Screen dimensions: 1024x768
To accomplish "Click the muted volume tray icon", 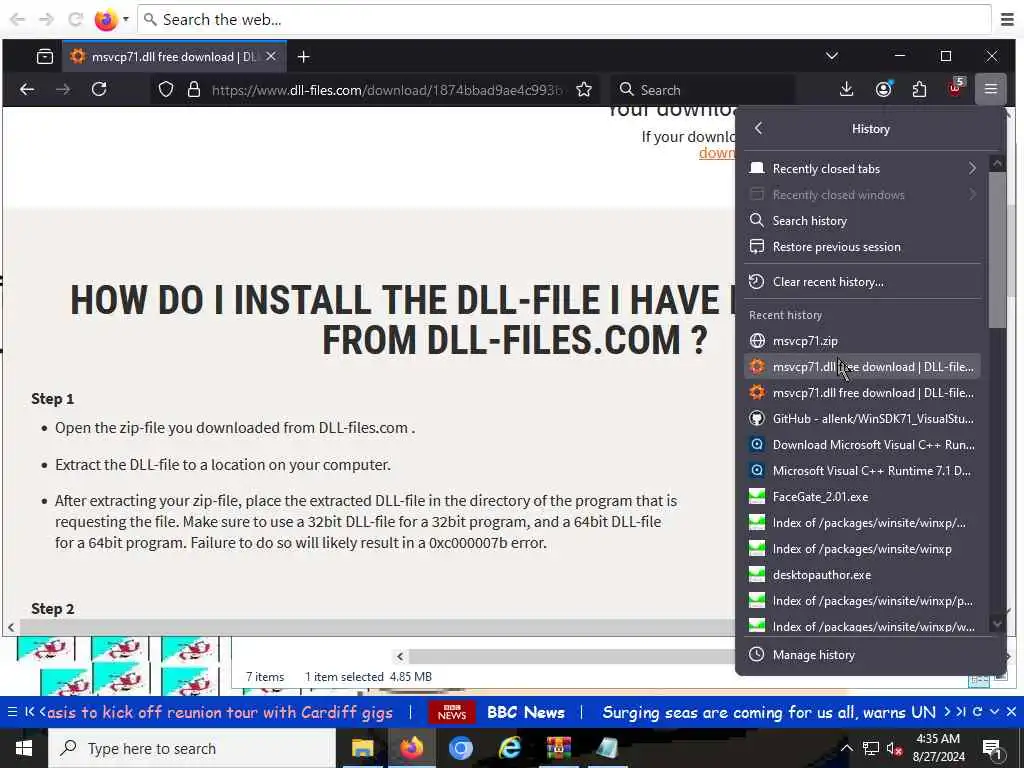I will point(894,748).
